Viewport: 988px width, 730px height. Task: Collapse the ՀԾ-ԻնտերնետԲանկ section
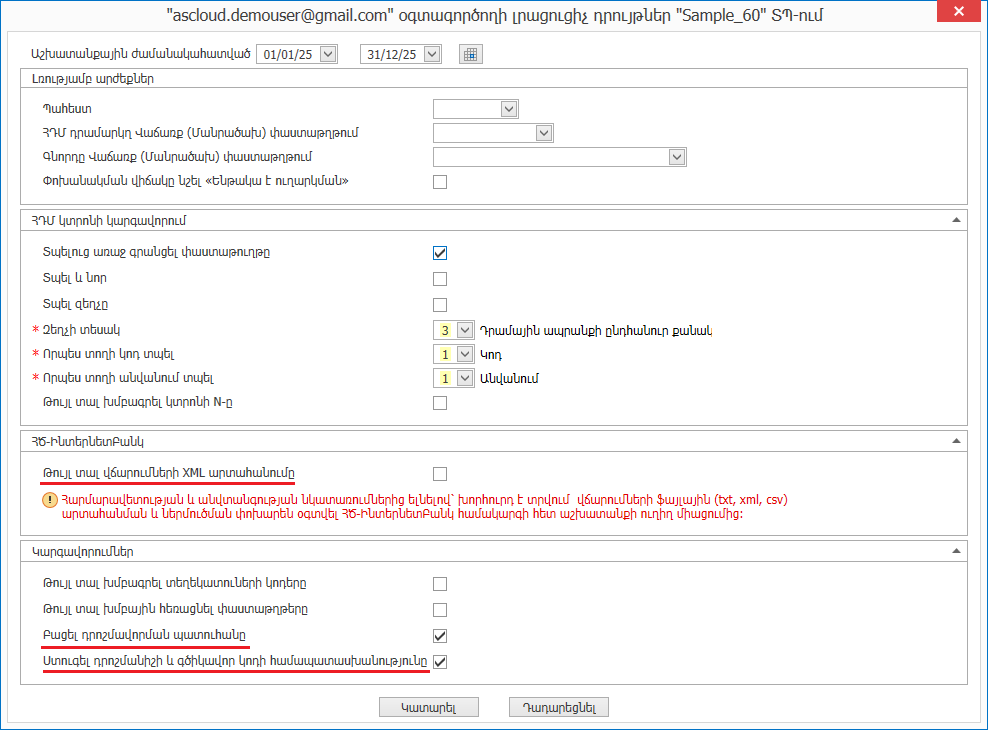coord(955,441)
